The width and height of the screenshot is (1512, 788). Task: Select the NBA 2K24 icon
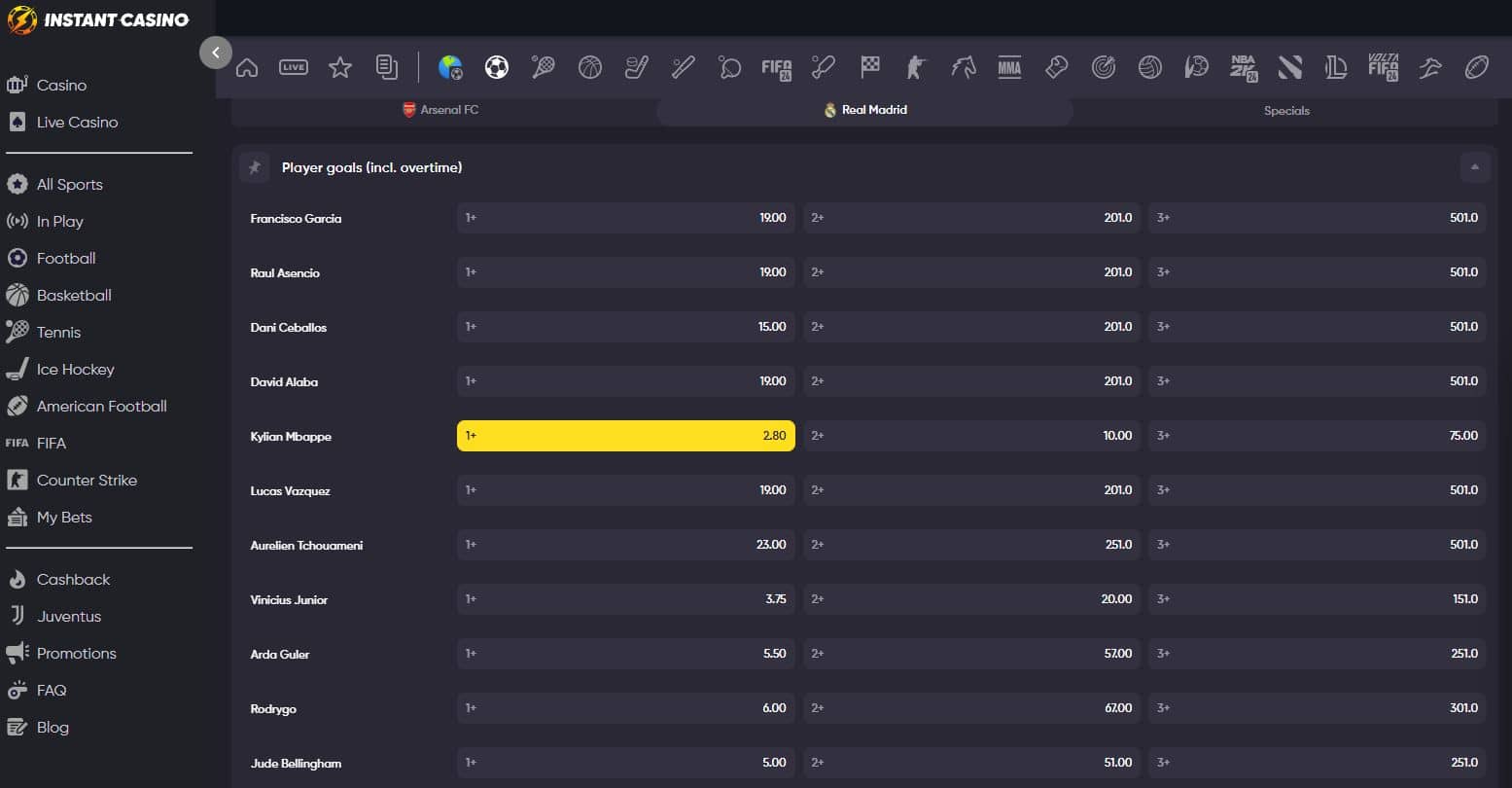[x=1244, y=67]
